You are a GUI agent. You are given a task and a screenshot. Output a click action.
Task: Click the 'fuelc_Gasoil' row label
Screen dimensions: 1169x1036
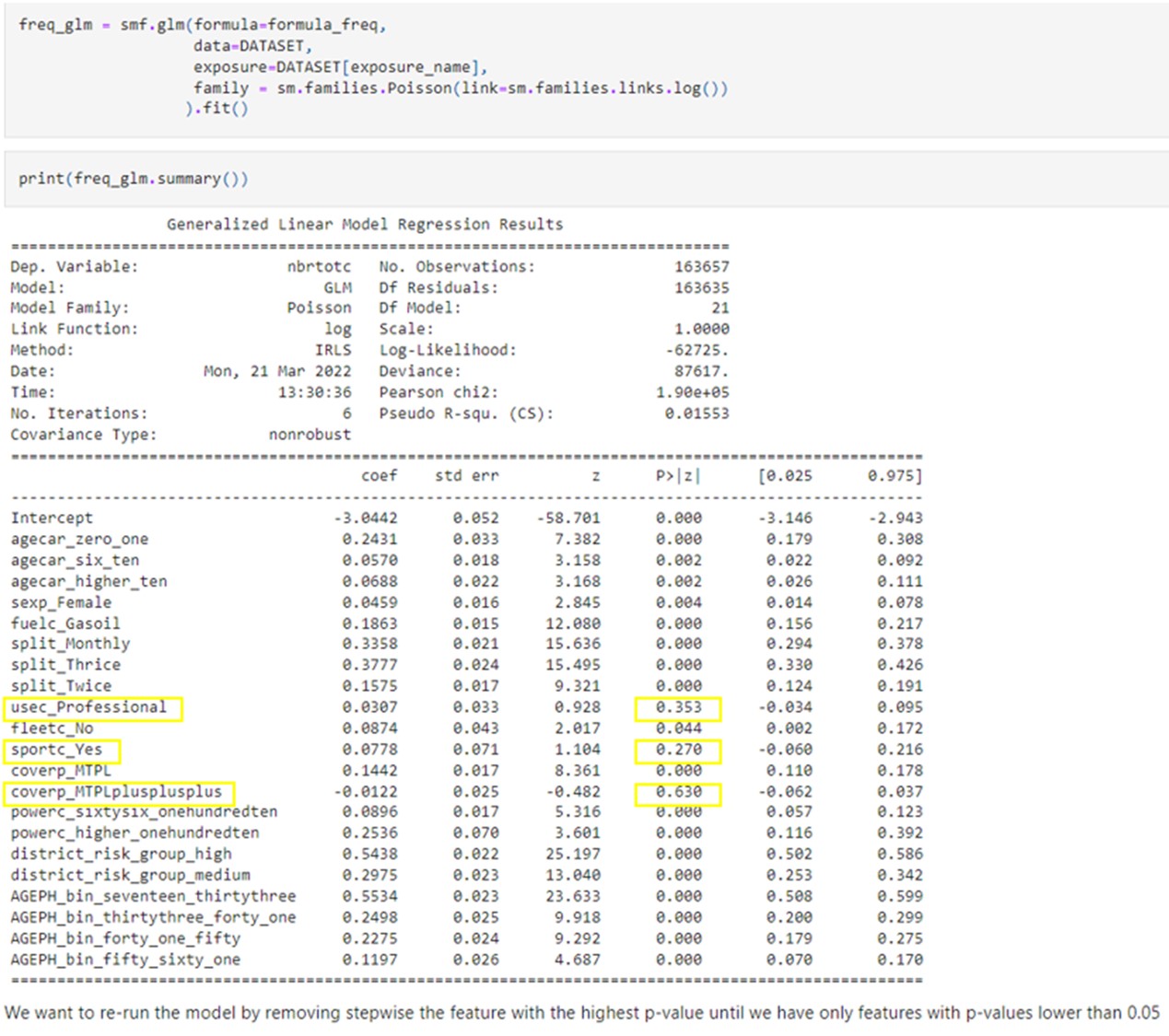click(x=65, y=624)
